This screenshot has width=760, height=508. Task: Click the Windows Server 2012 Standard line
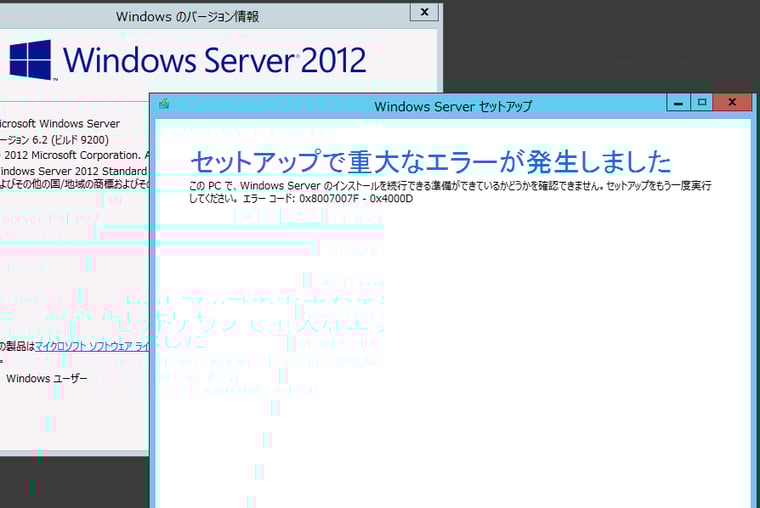(x=74, y=171)
